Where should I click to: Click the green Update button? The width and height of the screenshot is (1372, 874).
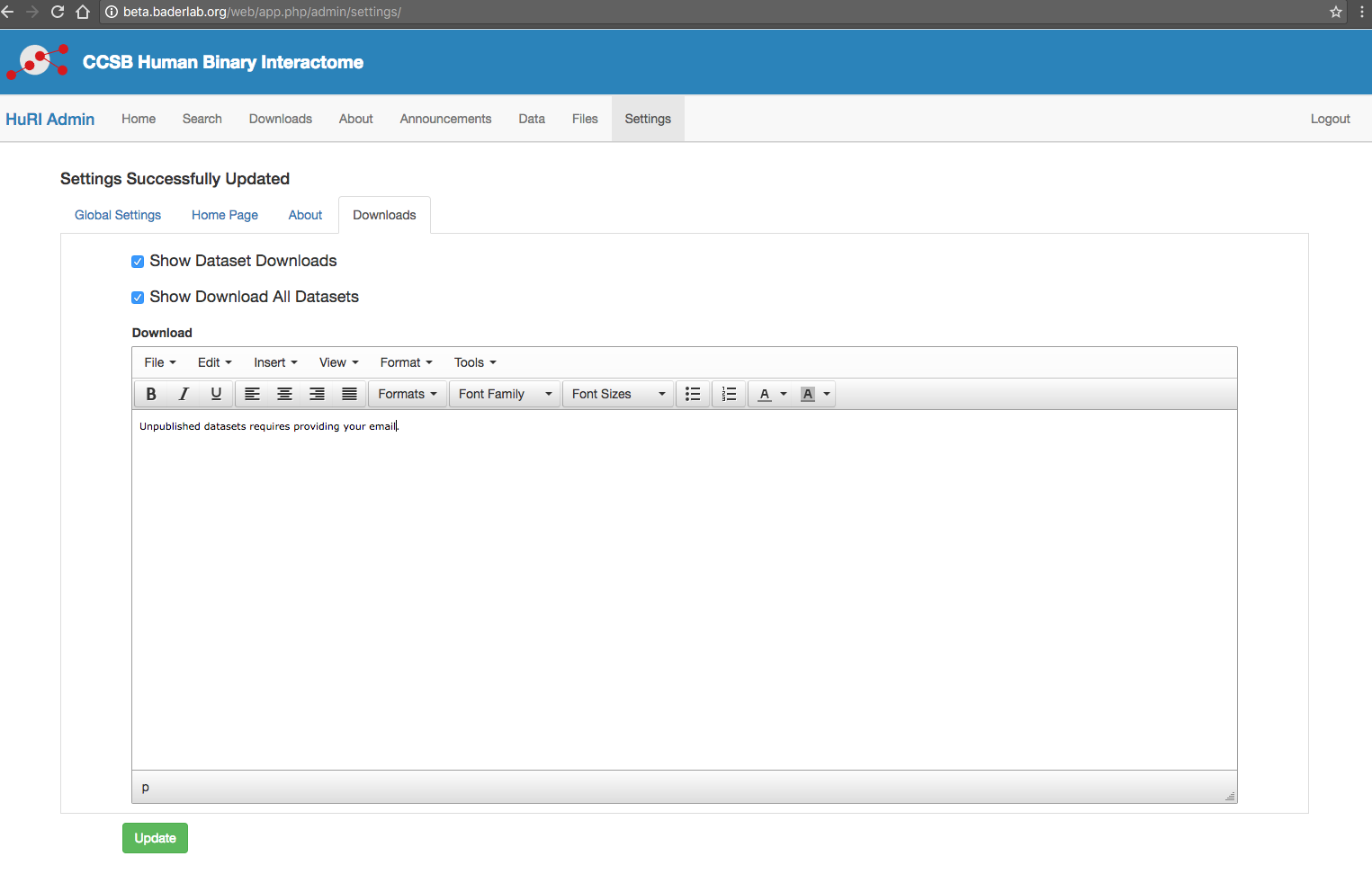tap(155, 838)
